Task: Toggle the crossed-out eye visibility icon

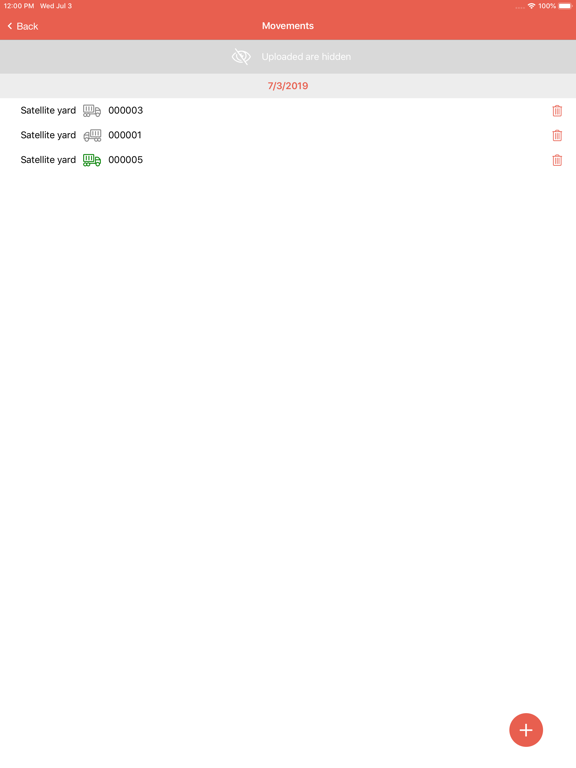Action: [x=241, y=57]
